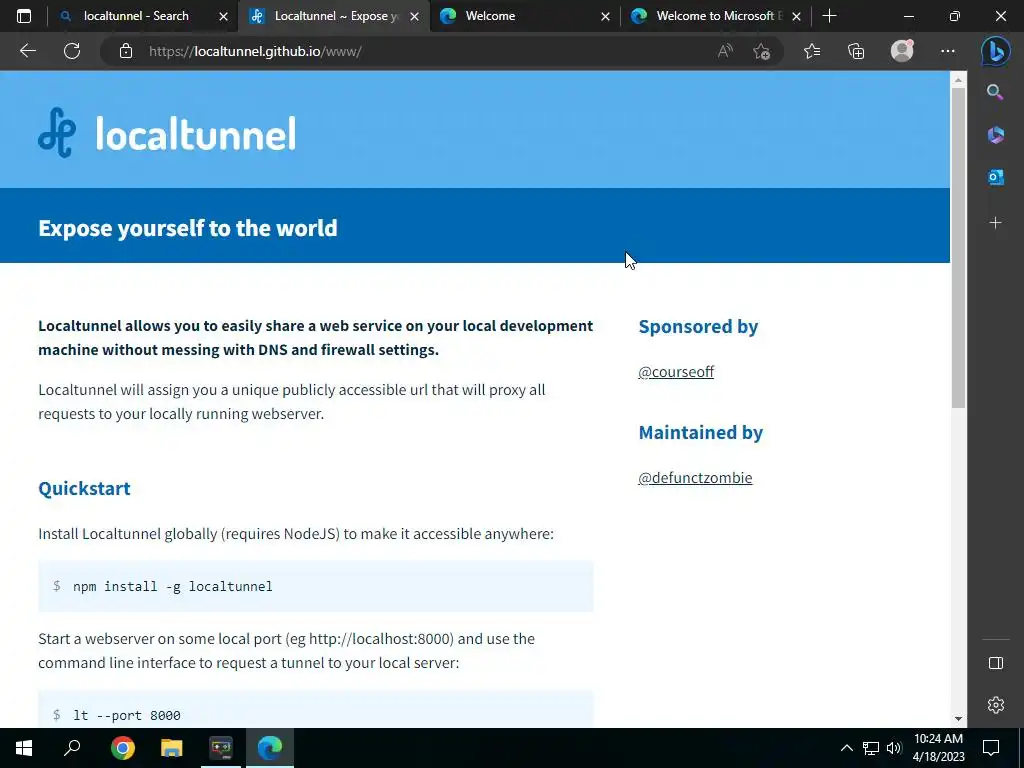1024x768 pixels.
Task: Close the Welcome tab
Action: click(605, 16)
